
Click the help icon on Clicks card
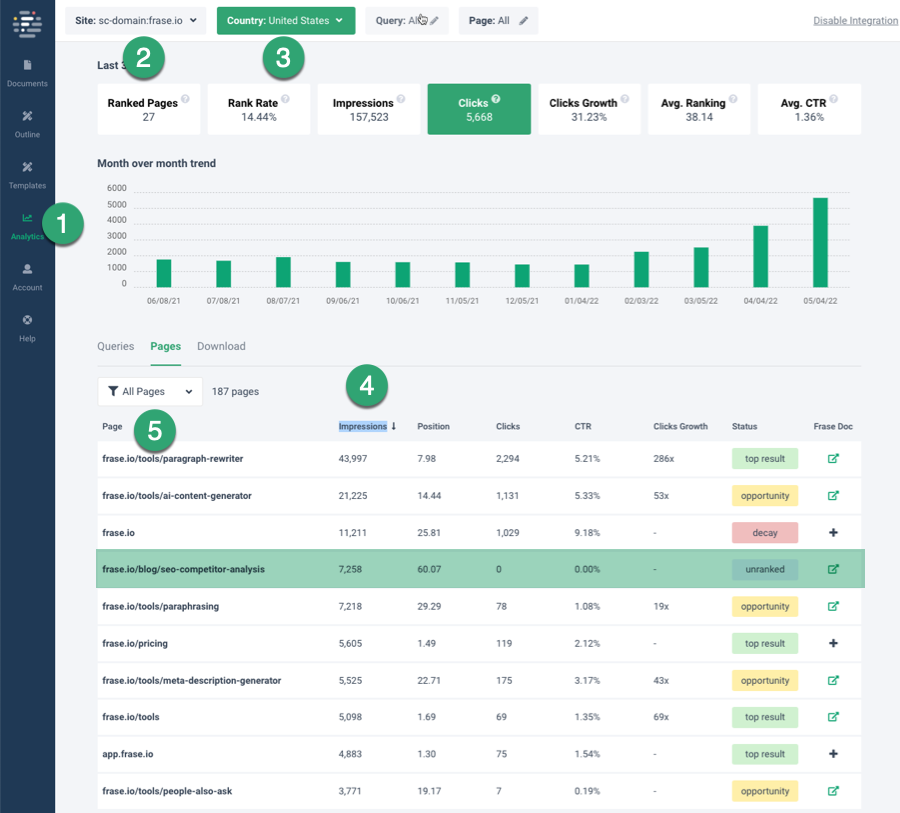(x=496, y=99)
